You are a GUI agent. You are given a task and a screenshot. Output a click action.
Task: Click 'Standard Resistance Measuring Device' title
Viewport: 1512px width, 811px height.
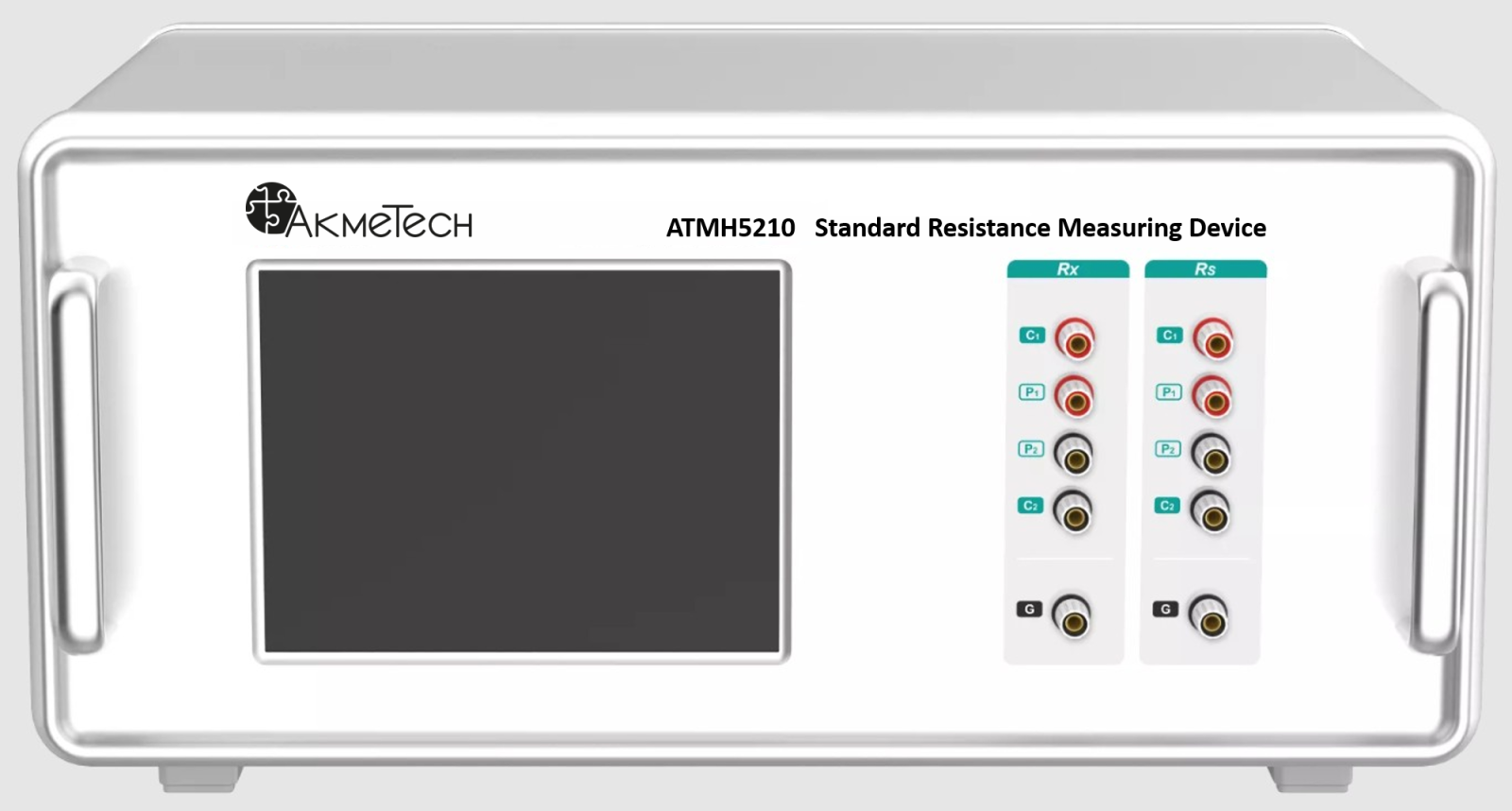[1040, 228]
